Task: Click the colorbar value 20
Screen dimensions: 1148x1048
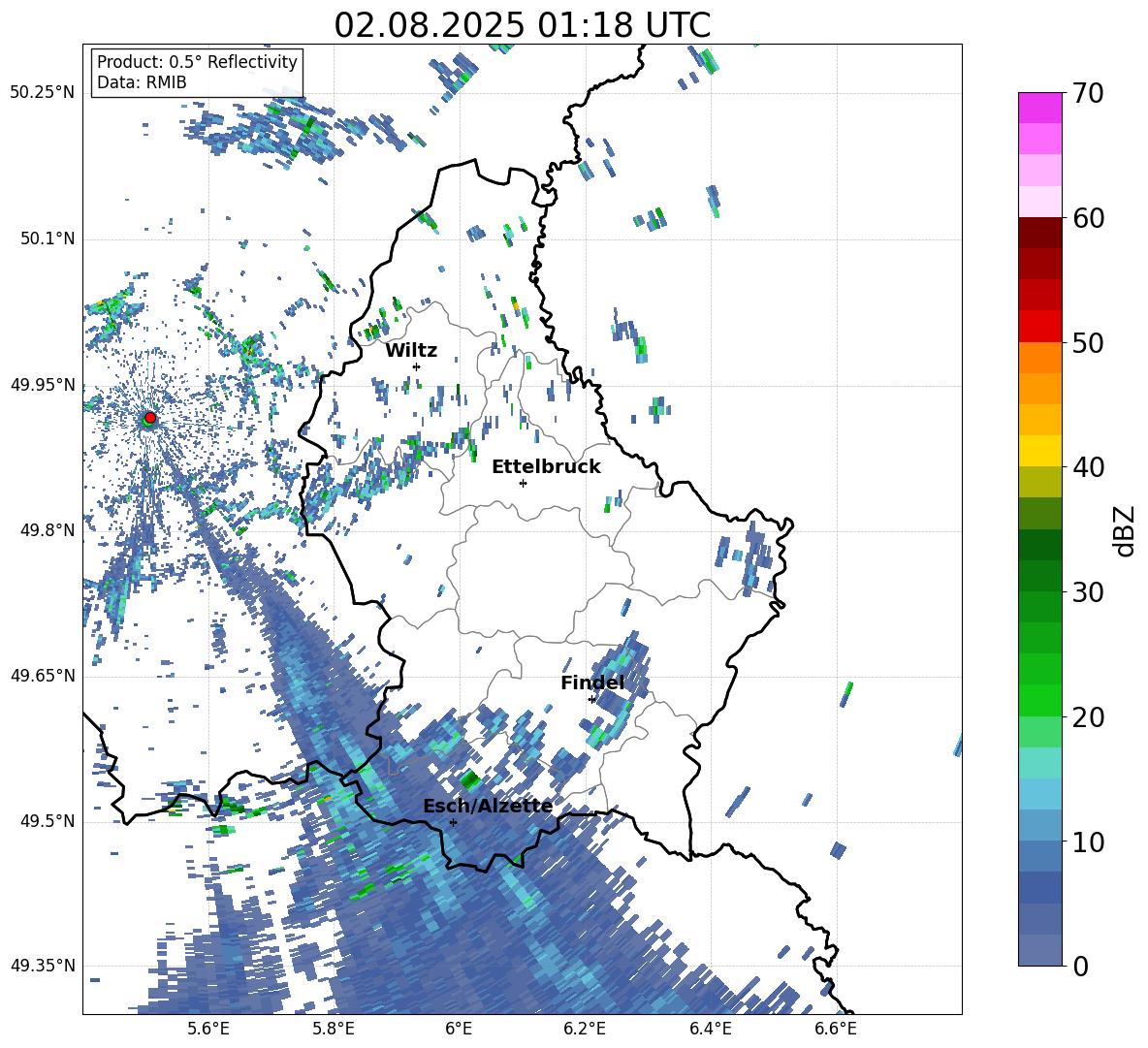Action: 1088,717
